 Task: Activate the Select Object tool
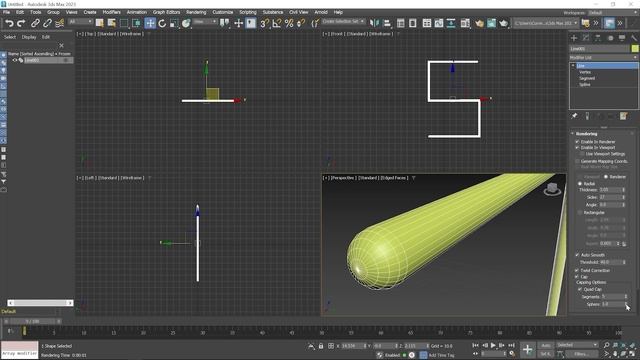[99, 23]
